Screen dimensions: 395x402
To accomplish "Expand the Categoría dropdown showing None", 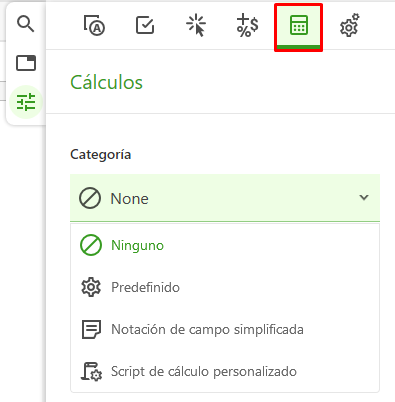I will 225,198.
